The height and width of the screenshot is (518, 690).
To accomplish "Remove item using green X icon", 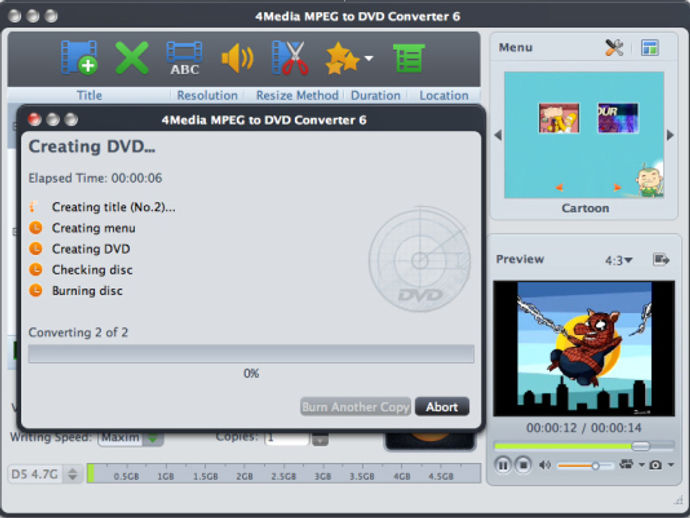I will [132, 58].
